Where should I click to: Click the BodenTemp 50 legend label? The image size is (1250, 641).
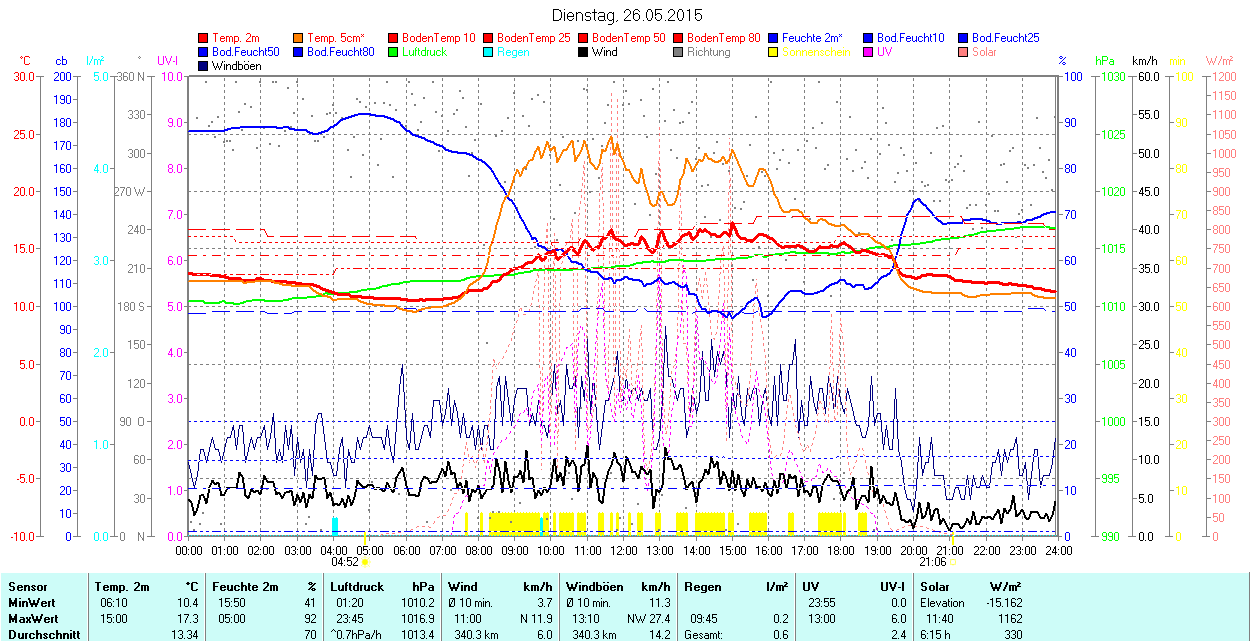click(x=629, y=38)
